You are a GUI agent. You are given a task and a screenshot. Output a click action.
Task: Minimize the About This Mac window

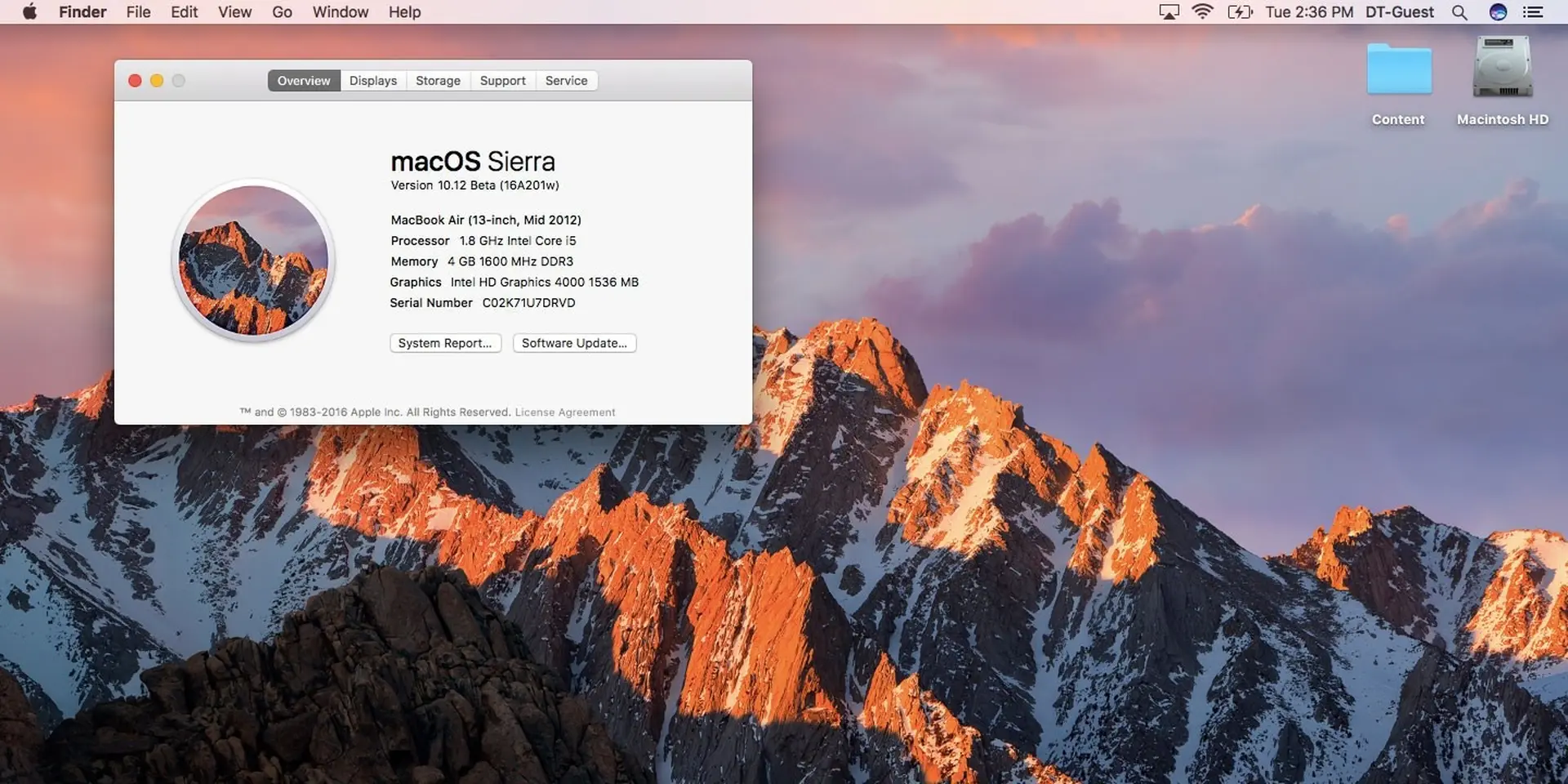click(x=157, y=81)
